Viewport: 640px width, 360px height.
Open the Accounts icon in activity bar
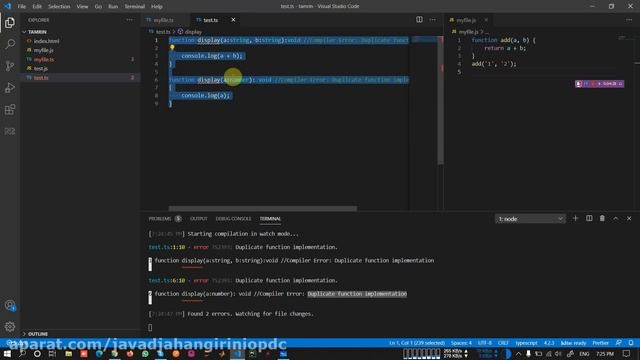coord(10,305)
